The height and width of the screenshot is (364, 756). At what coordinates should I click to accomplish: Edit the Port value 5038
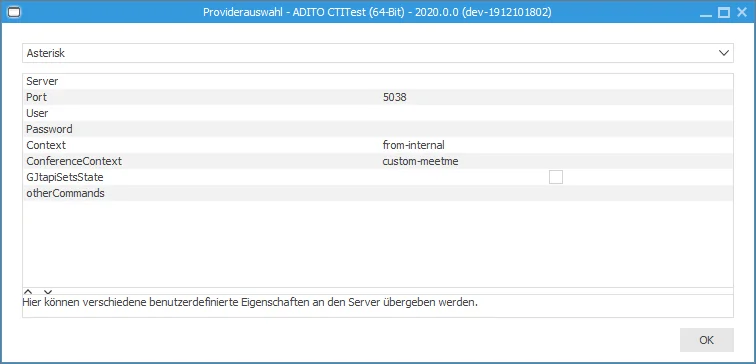pos(394,97)
